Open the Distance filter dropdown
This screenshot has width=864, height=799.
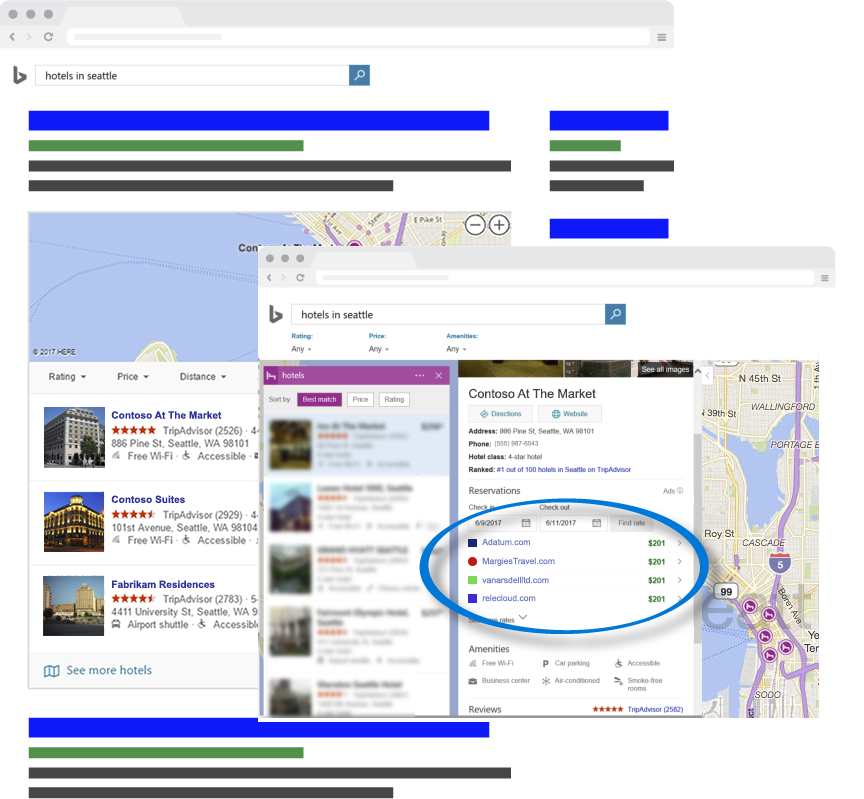[203, 377]
